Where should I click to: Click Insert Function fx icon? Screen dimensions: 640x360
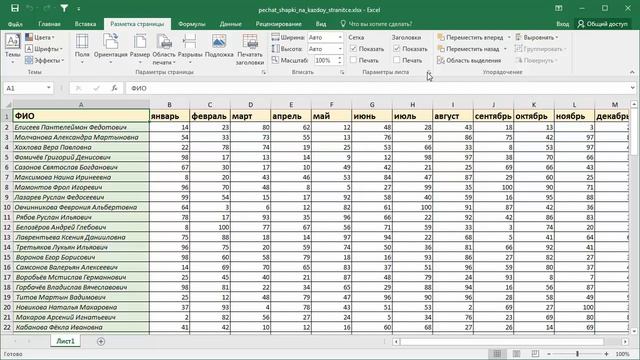click(x=115, y=88)
